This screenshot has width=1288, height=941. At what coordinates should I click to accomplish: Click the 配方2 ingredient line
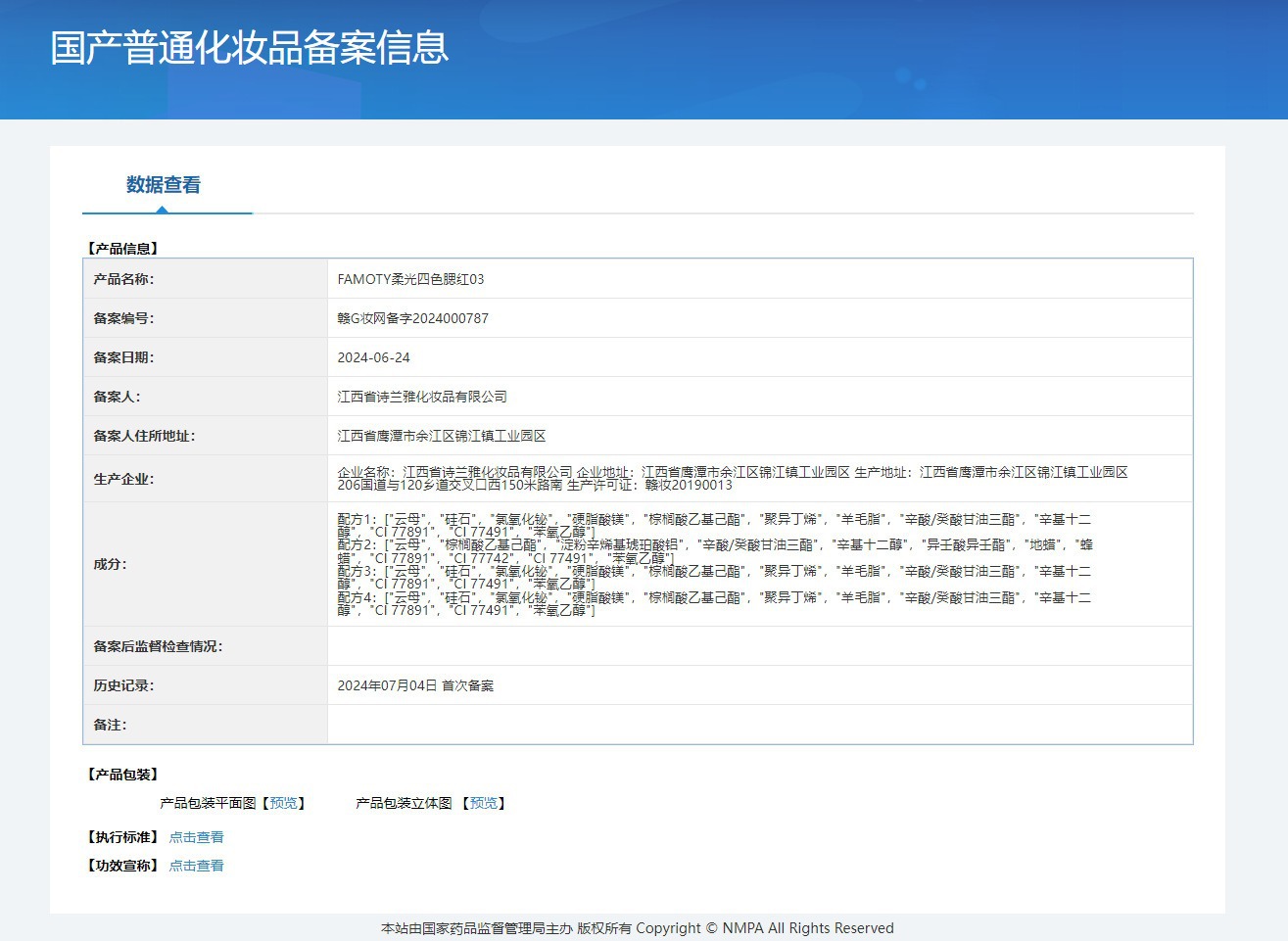tap(715, 551)
